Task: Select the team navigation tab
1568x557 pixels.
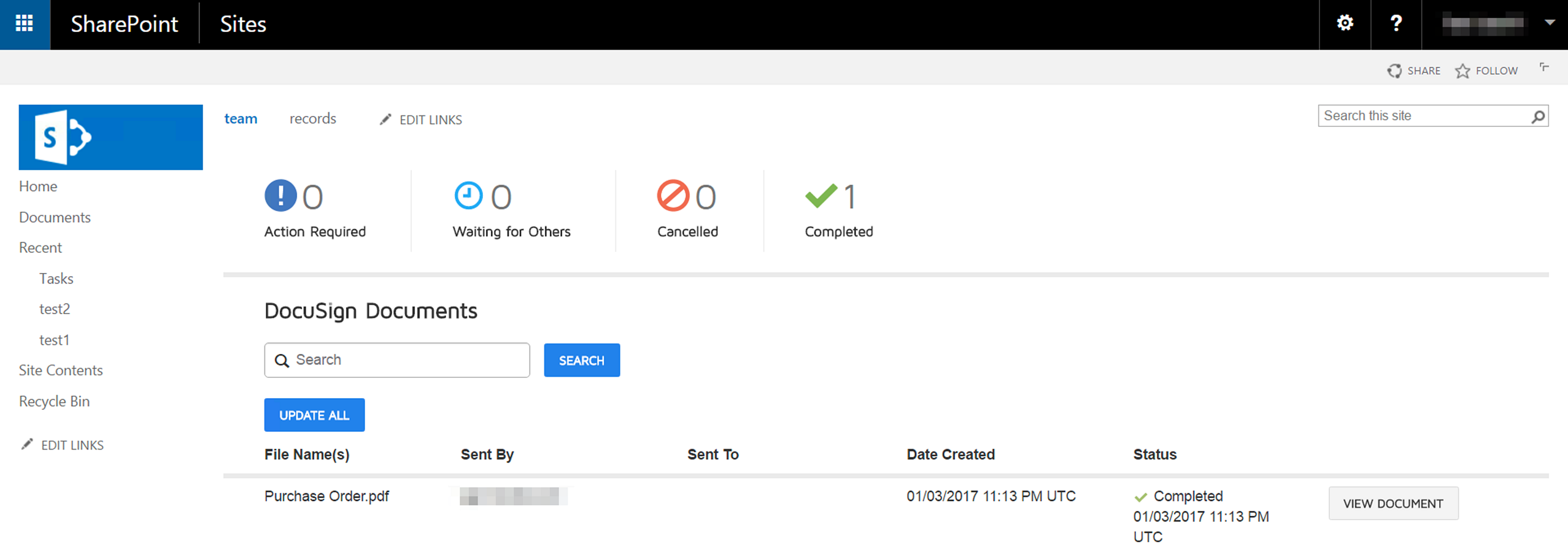Action: 241,118
